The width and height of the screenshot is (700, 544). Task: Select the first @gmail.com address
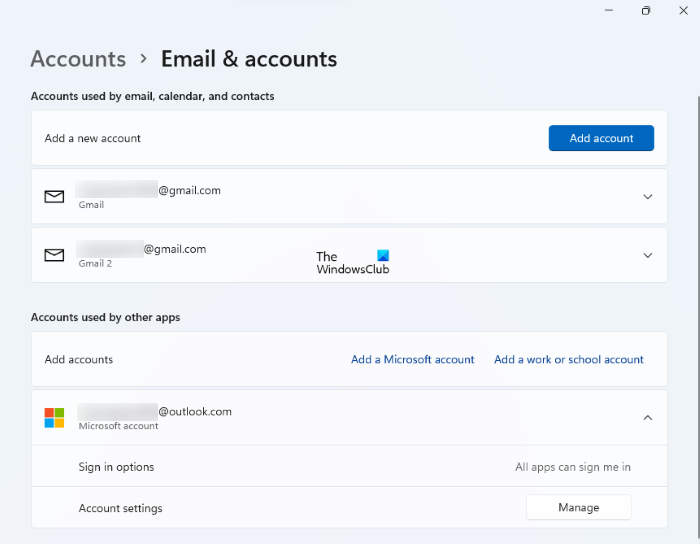(x=189, y=190)
